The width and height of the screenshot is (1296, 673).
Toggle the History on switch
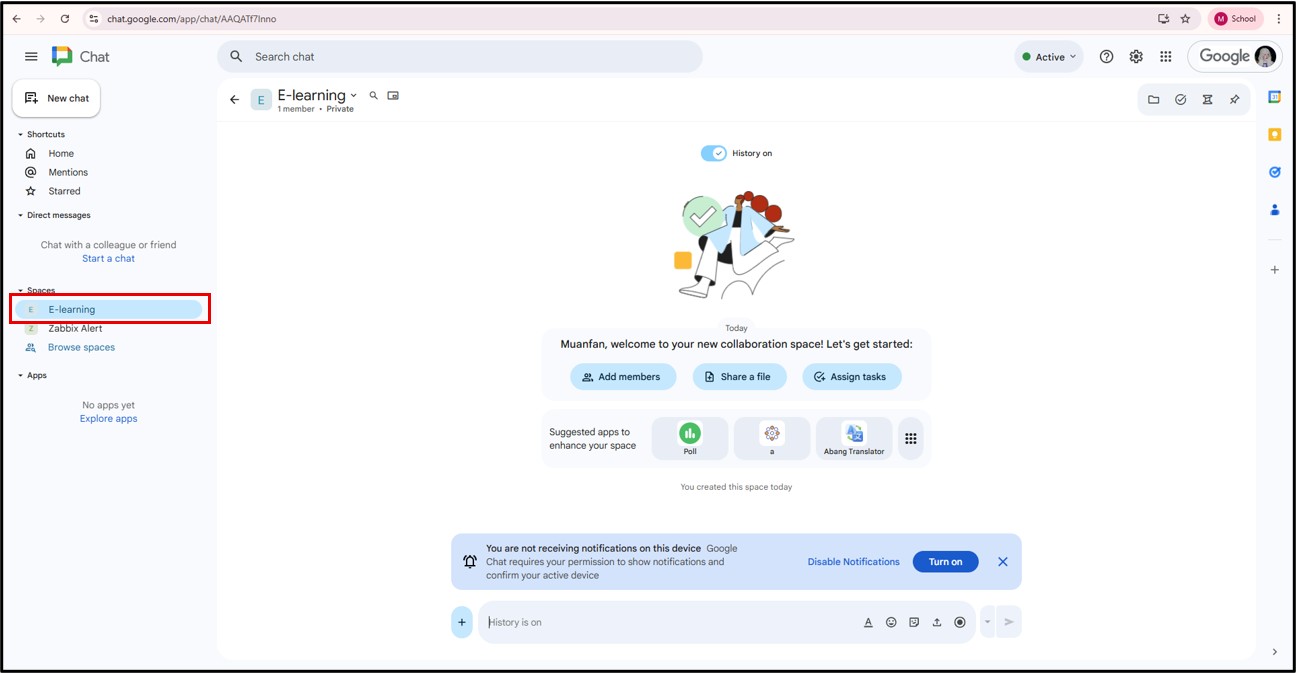[713, 153]
